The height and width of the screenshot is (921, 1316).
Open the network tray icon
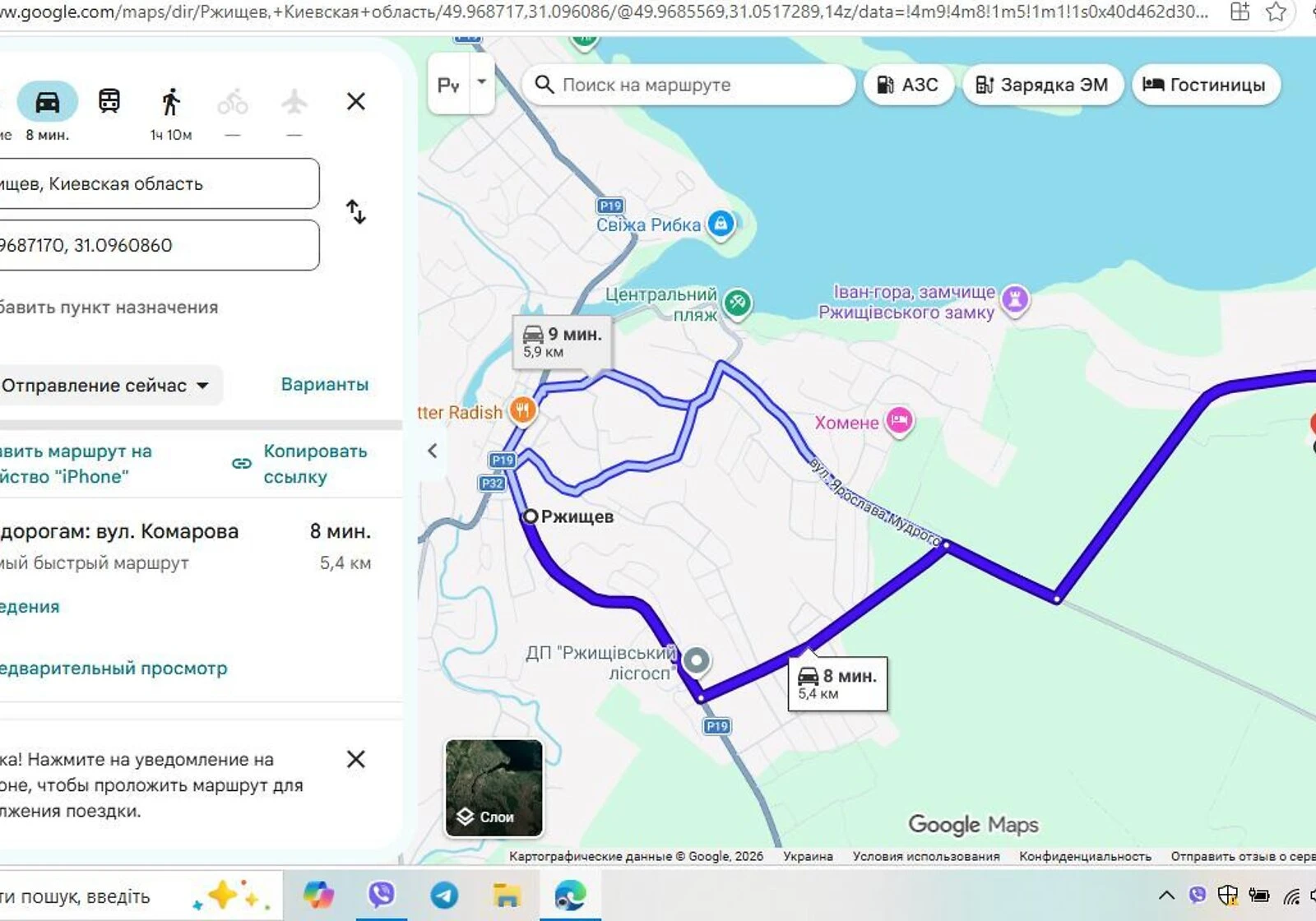tap(1292, 896)
